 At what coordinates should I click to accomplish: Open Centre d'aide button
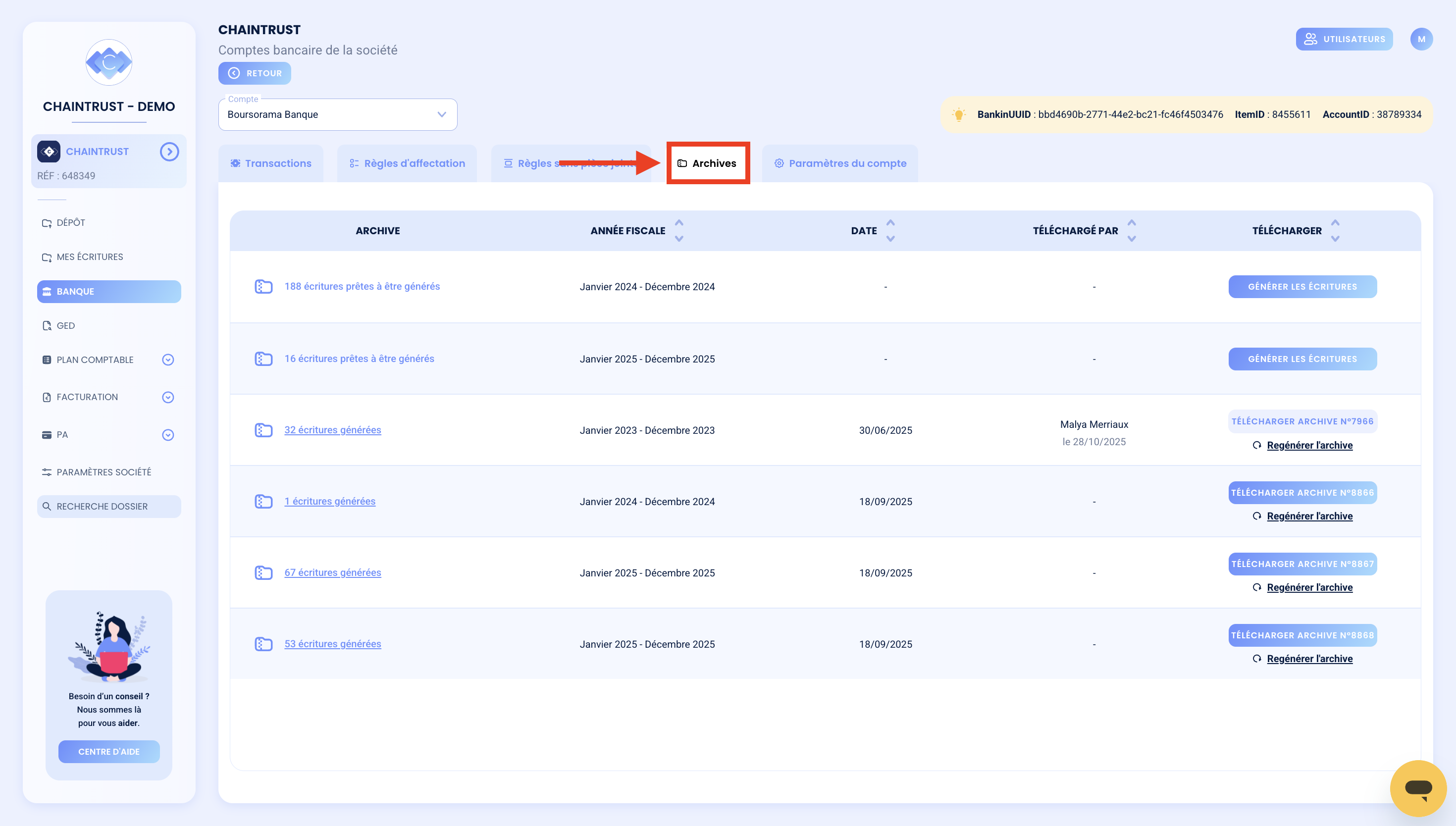coord(109,752)
